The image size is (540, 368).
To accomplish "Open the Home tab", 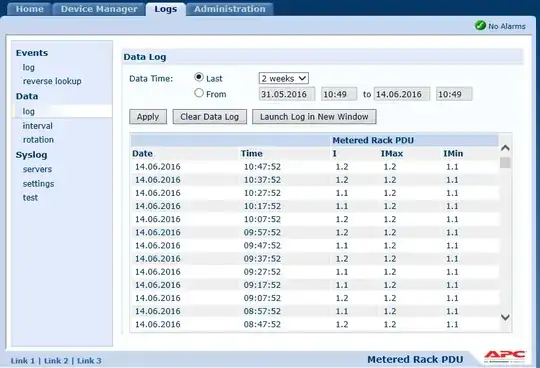I will point(30,9).
